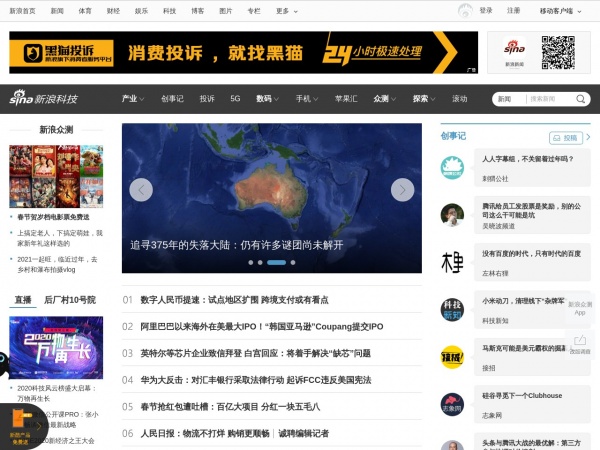Open carousel caption 追寻375年的失落大陆
Image resolution: width=600 pixels, height=450 pixels.
click(x=236, y=245)
